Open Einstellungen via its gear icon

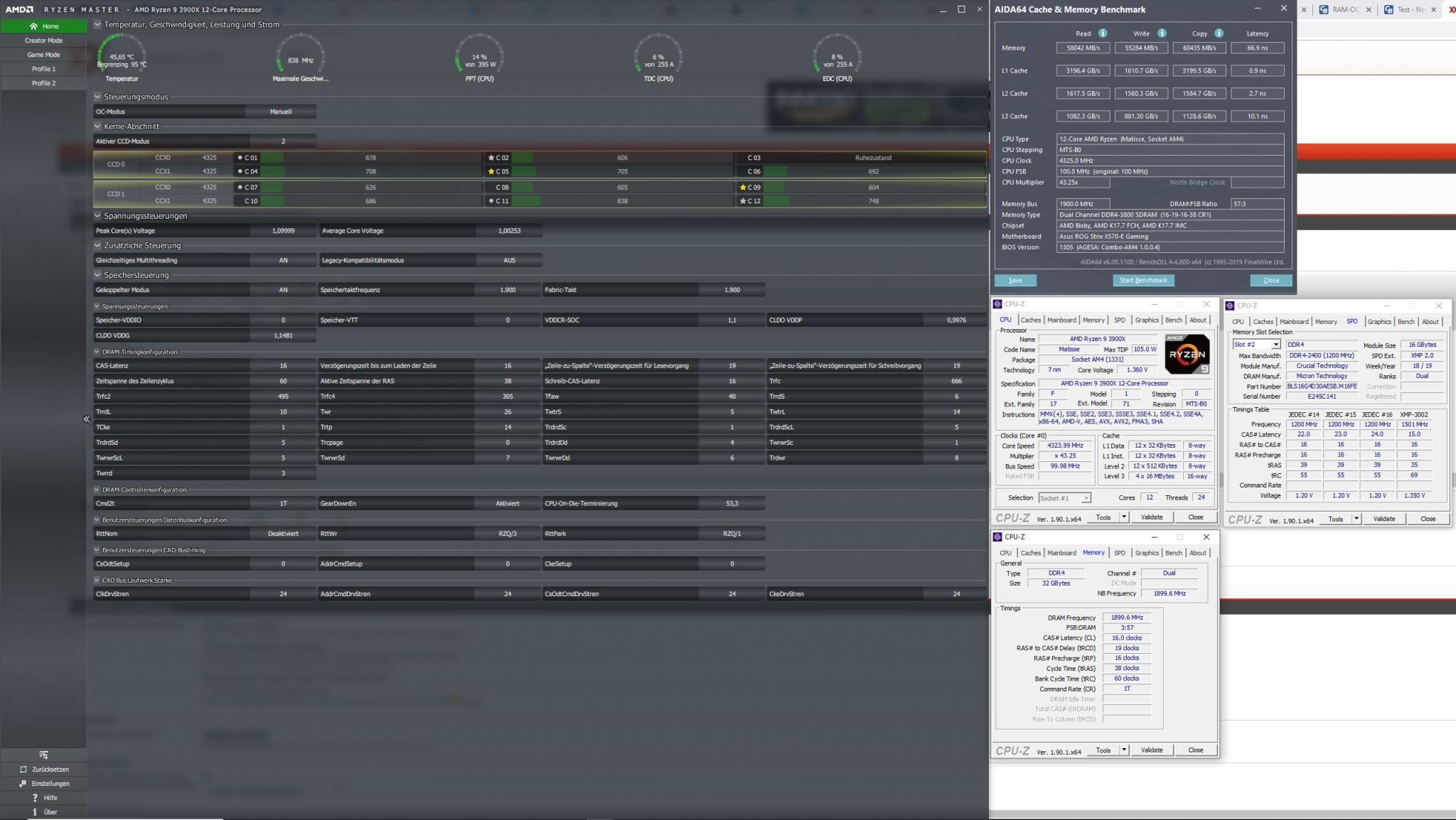(23, 784)
